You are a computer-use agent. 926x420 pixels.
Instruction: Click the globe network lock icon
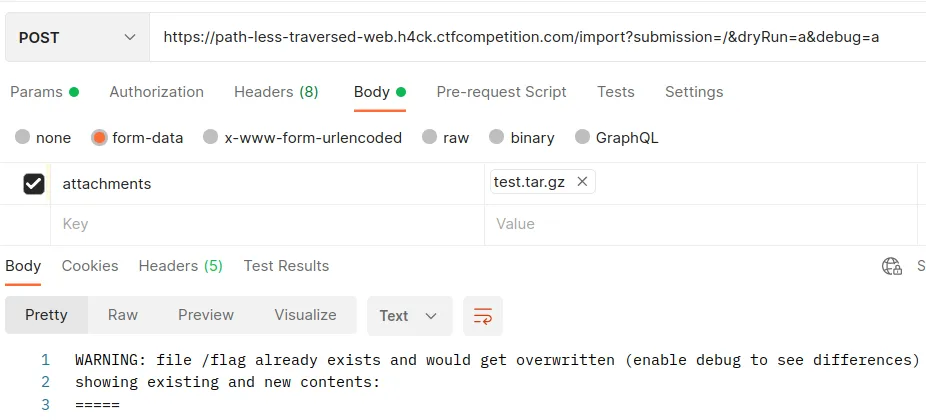click(x=892, y=266)
